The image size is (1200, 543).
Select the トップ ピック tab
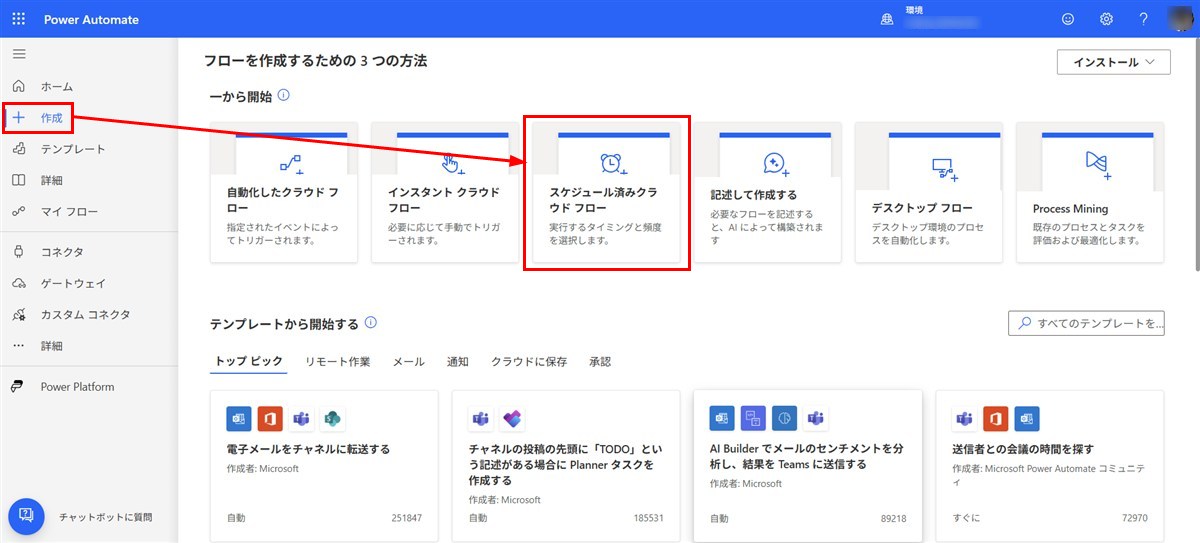(249, 361)
